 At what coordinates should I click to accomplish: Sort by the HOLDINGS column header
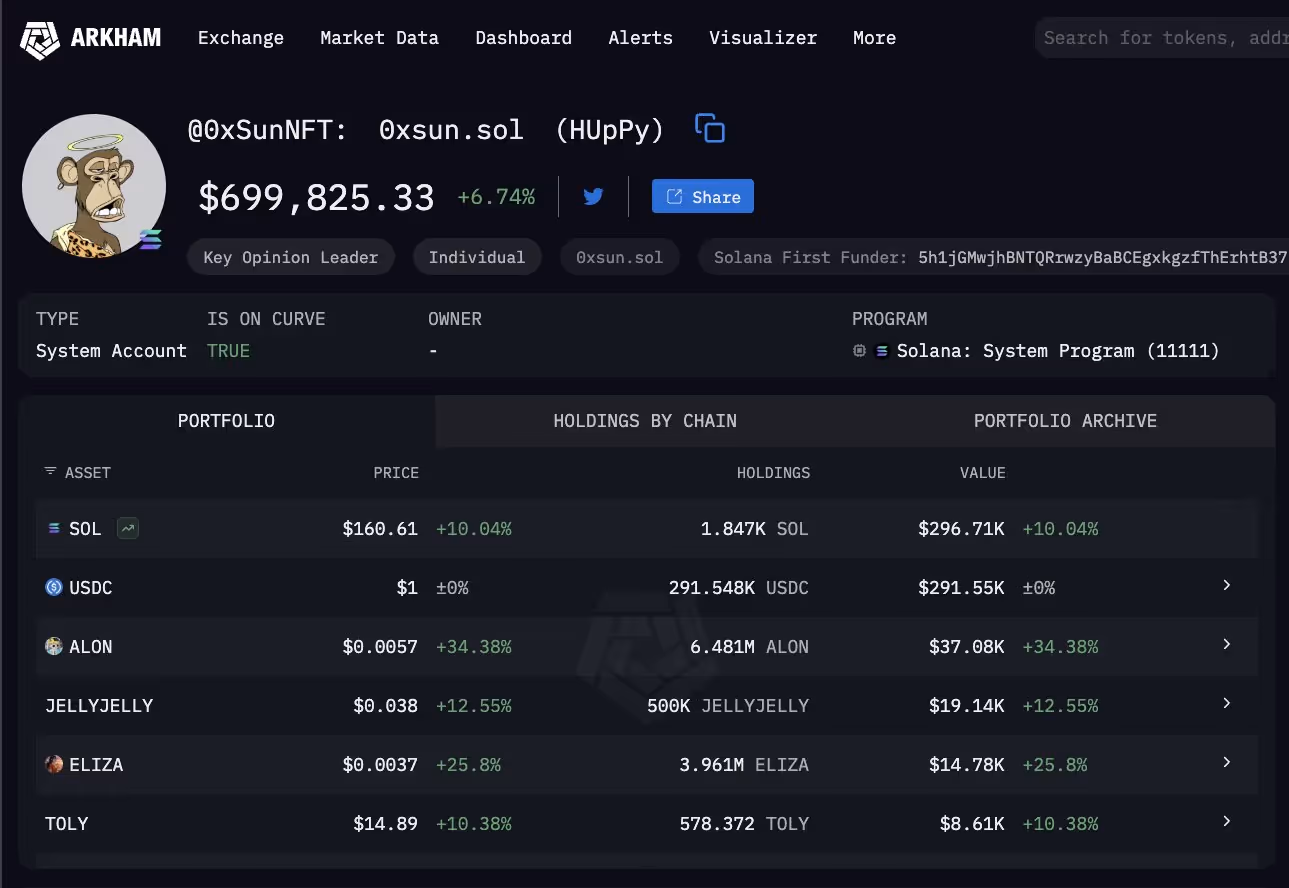[773, 472]
